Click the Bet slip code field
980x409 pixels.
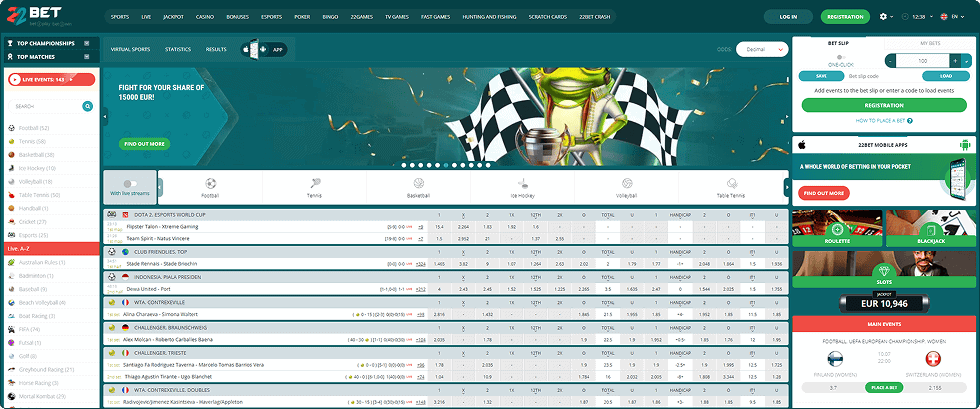[x=883, y=76]
